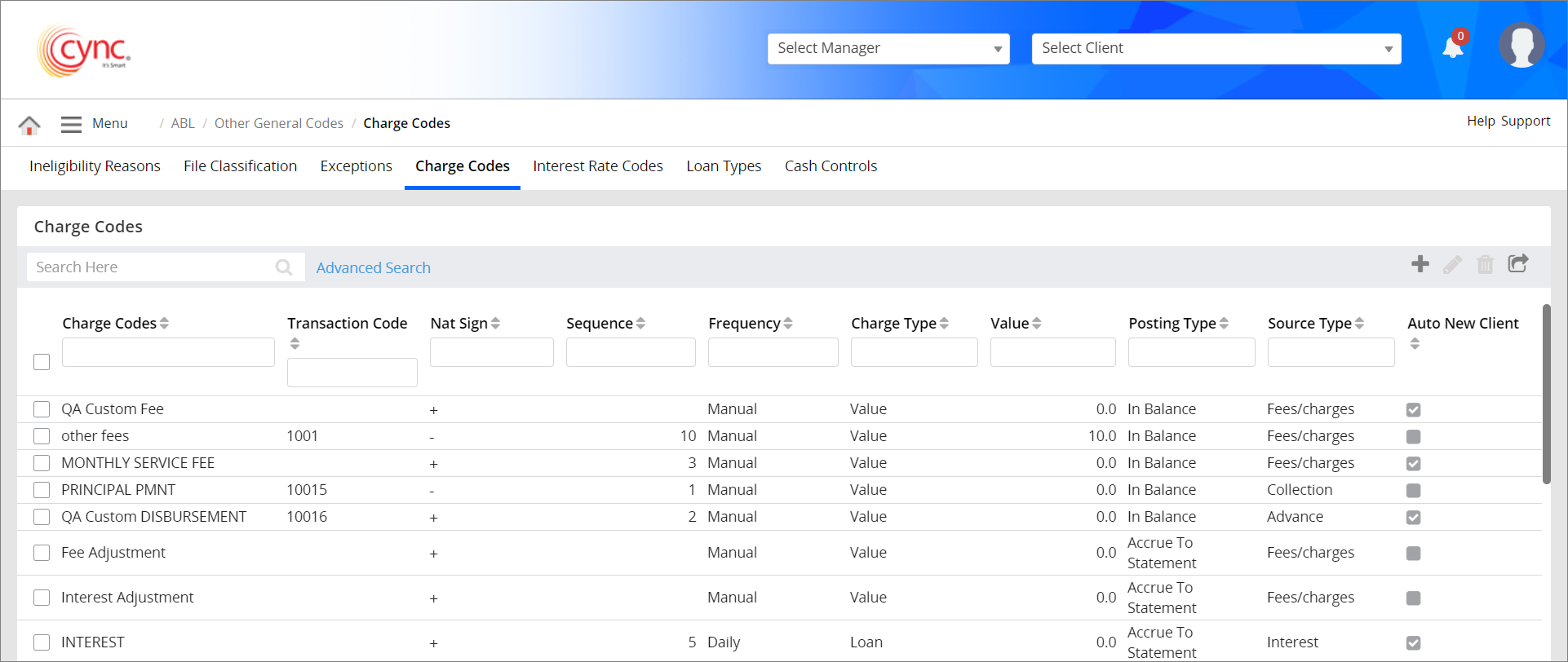The height and width of the screenshot is (662, 1568).
Task: Select the PRINCIPAL PMNT row checkbox
Action: pos(42,490)
